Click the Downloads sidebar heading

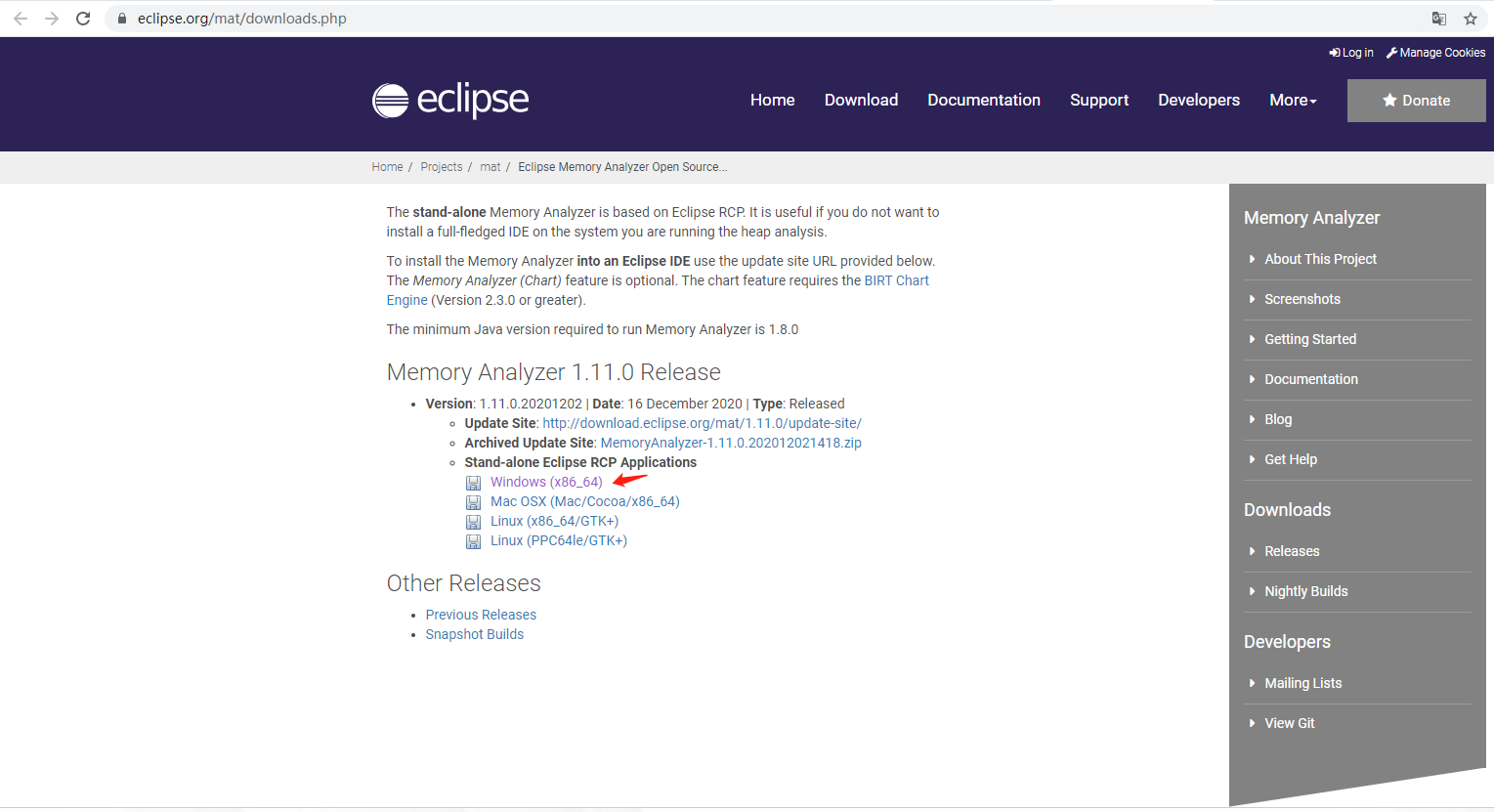tap(1288, 510)
